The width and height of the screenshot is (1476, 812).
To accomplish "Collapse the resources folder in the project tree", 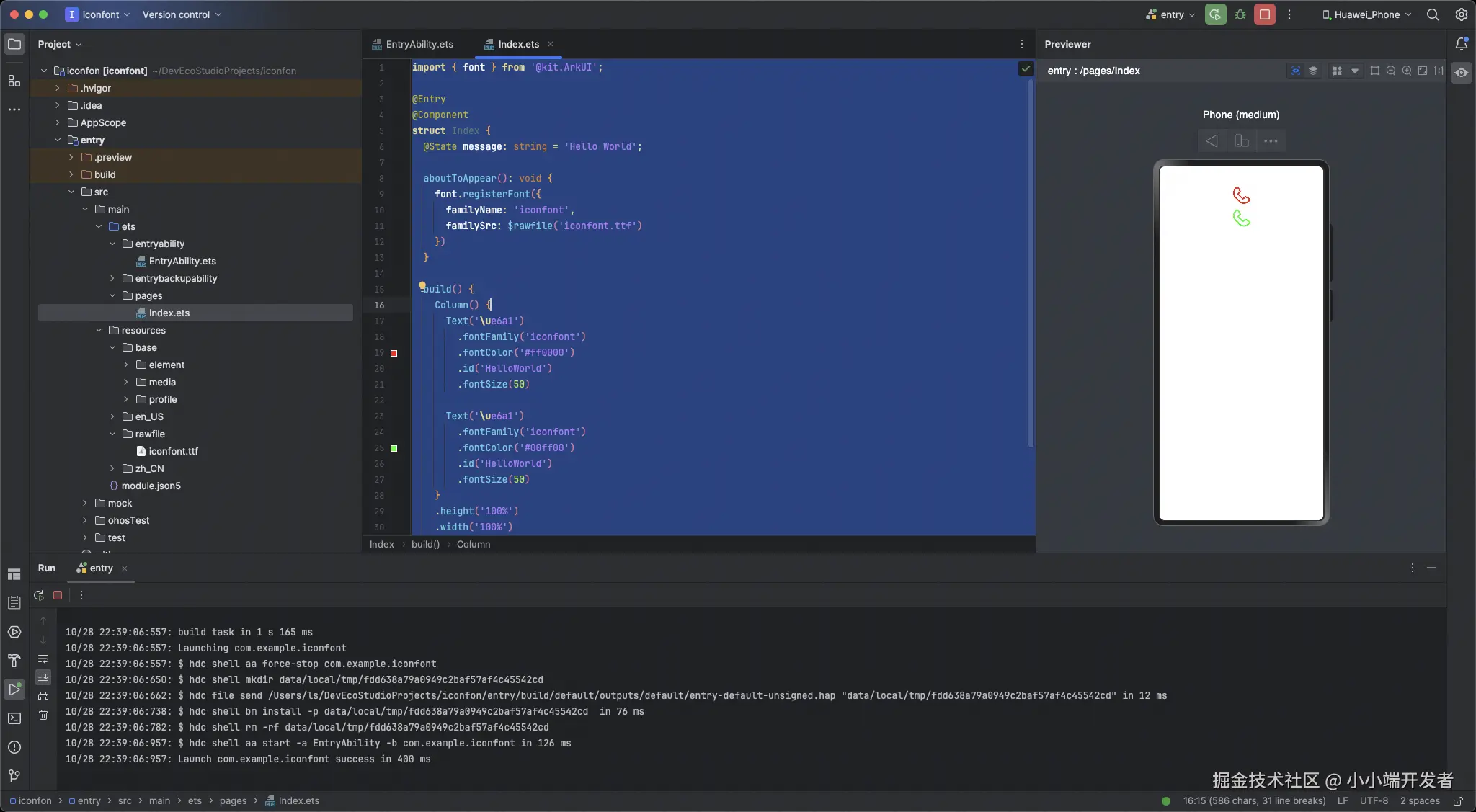I will tap(99, 330).
